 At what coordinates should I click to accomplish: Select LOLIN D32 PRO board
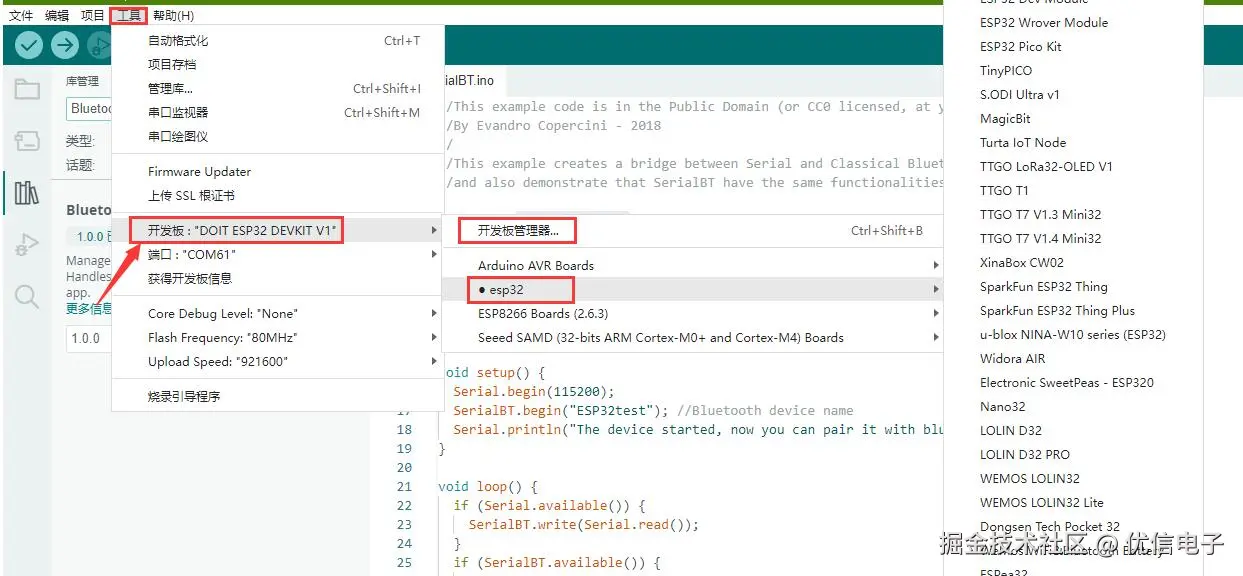1073,455
